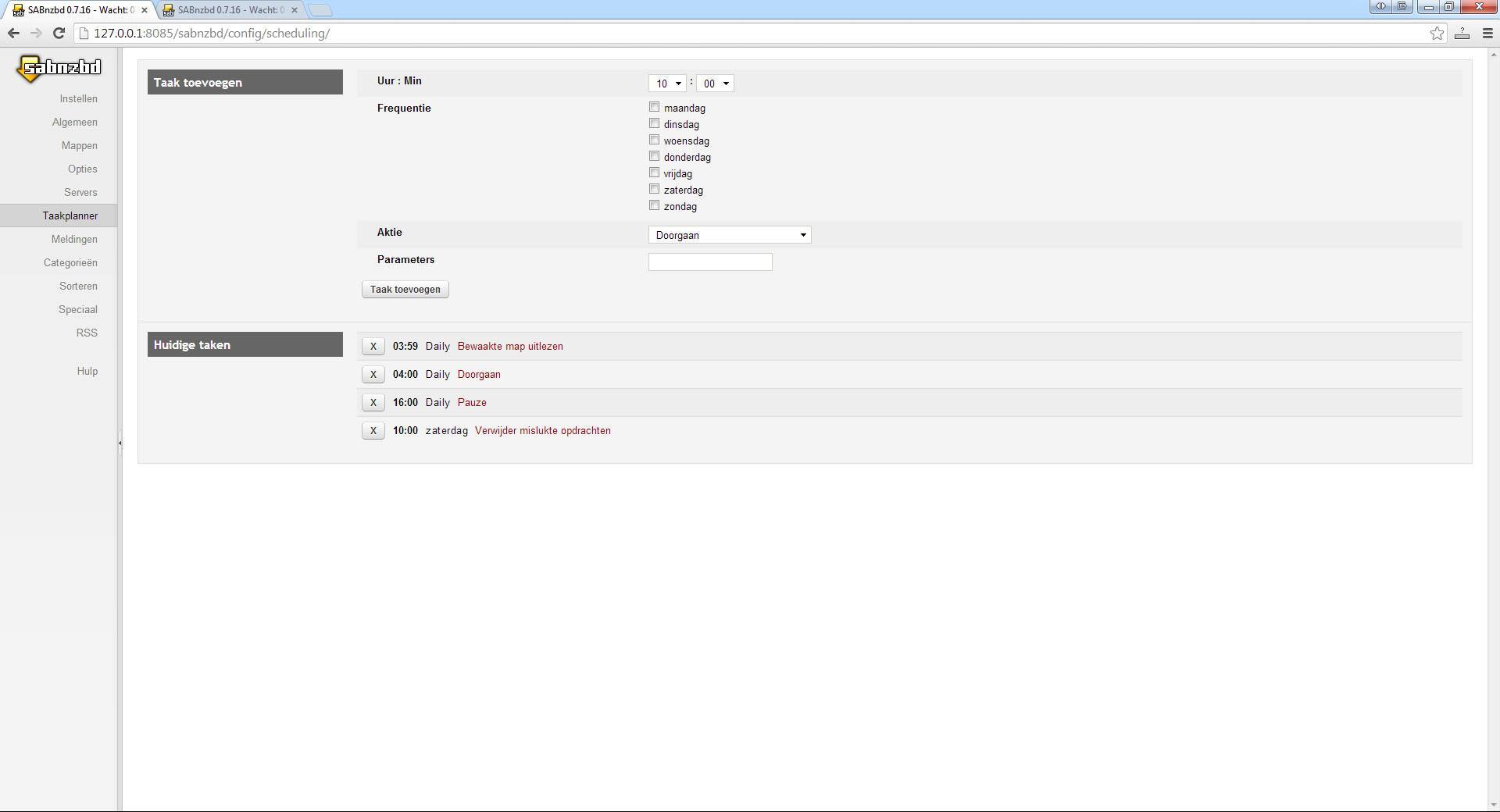The image size is (1500, 812).
Task: Select the vrijdag checkbox
Action: pyautogui.click(x=655, y=173)
